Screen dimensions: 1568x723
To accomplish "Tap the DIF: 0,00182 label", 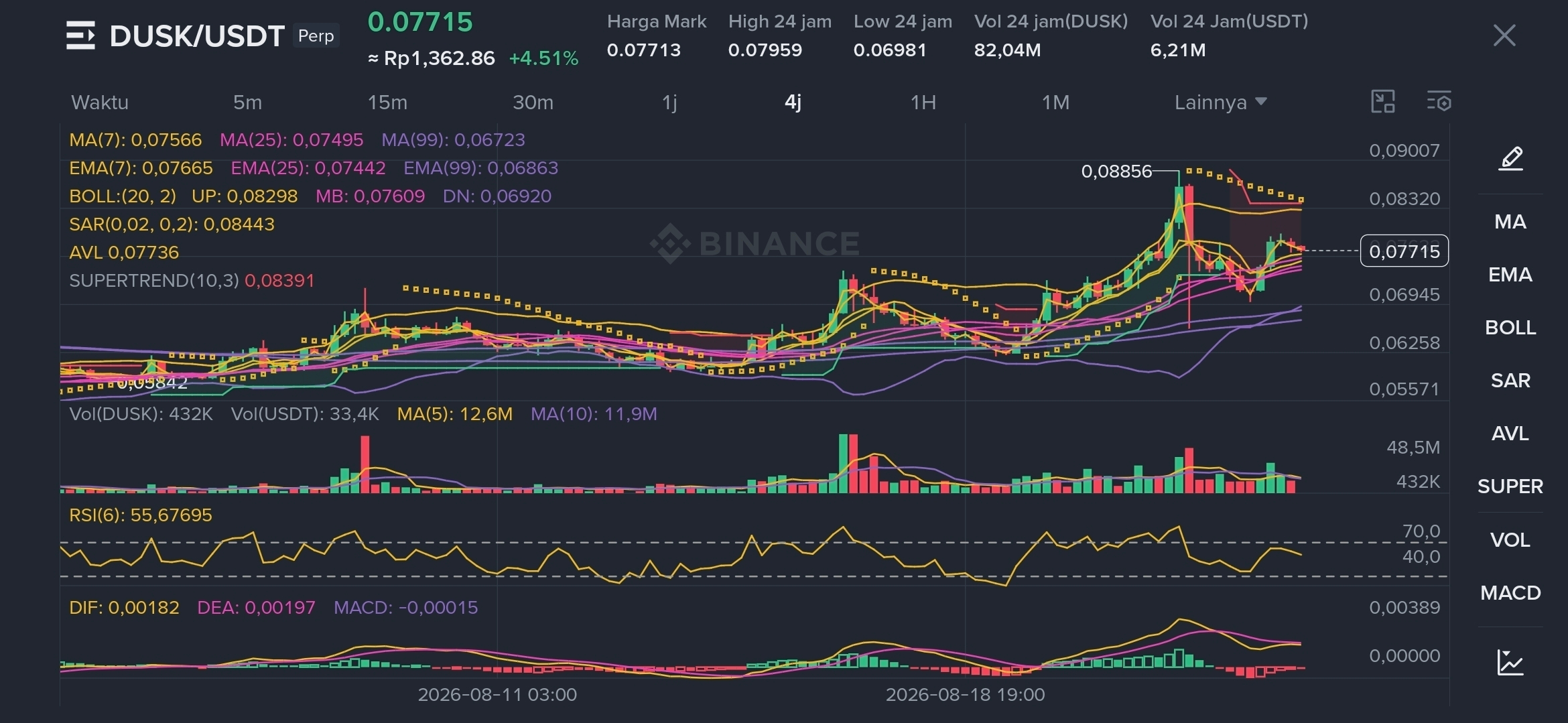I will [124, 608].
